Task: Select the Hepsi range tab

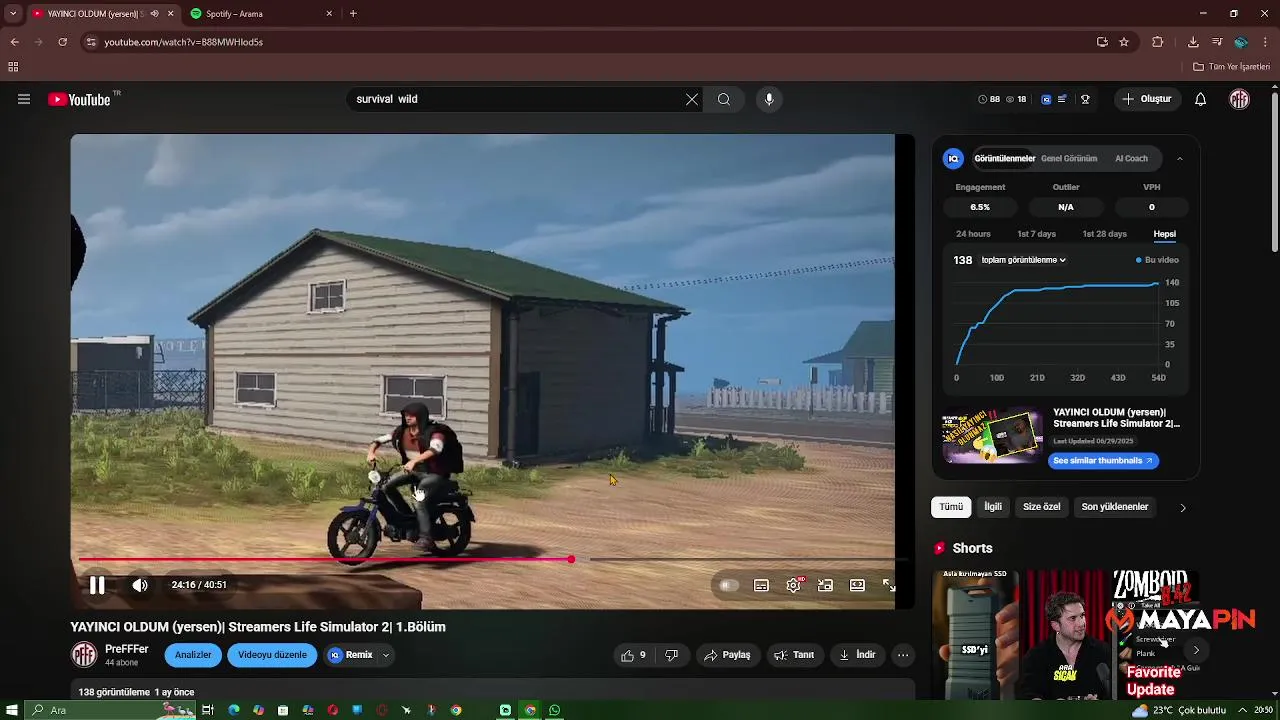Action: (1164, 234)
